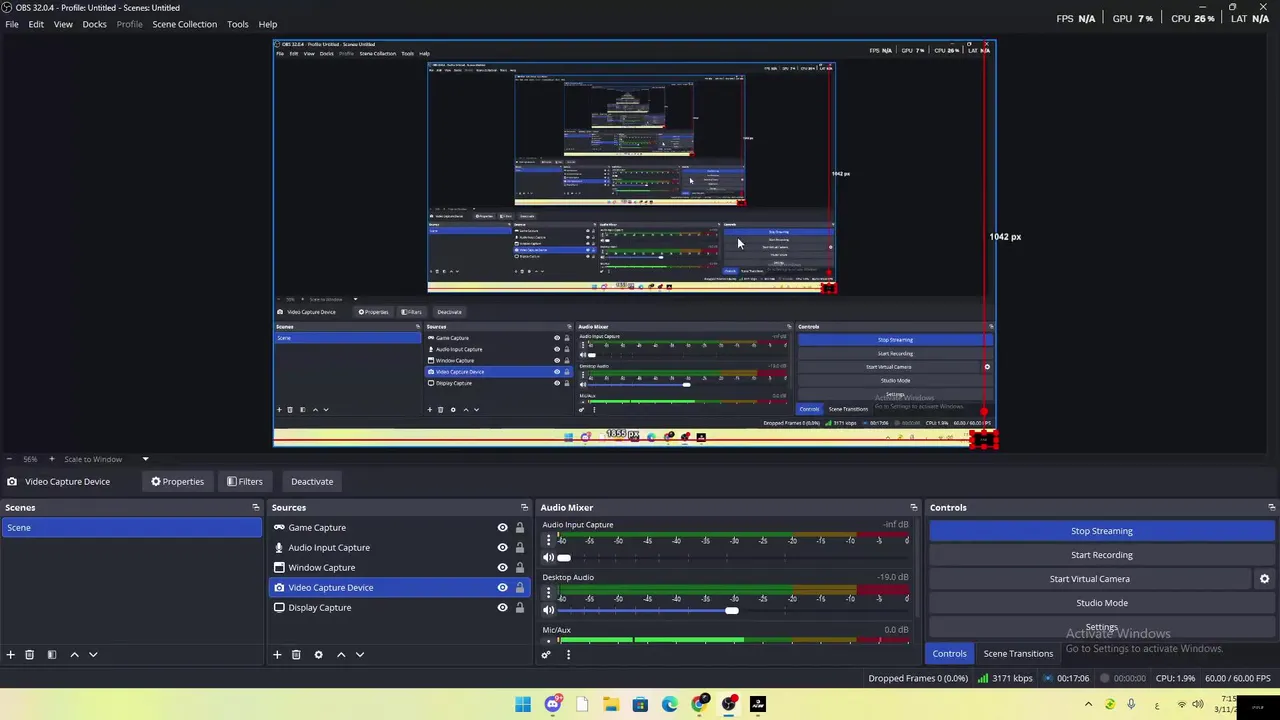This screenshot has width=1280, height=720.
Task: Add a new scene with plus icon
Action: (10, 654)
